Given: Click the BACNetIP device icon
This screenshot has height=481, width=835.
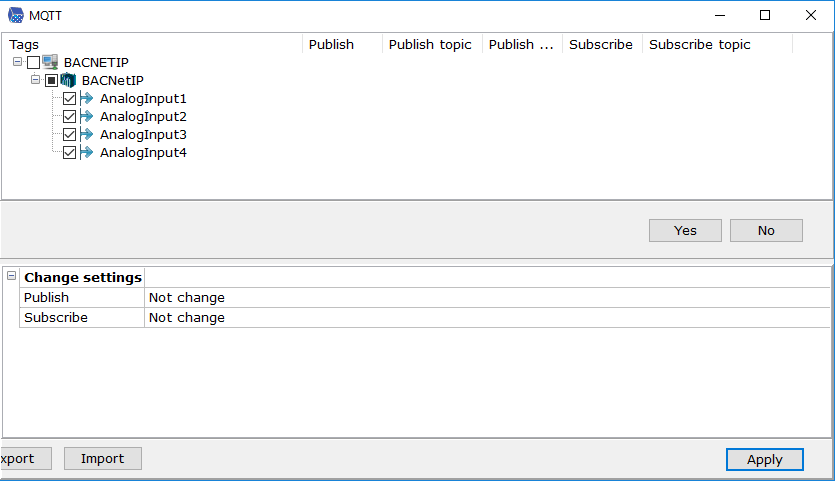Looking at the screenshot, I should (x=68, y=80).
